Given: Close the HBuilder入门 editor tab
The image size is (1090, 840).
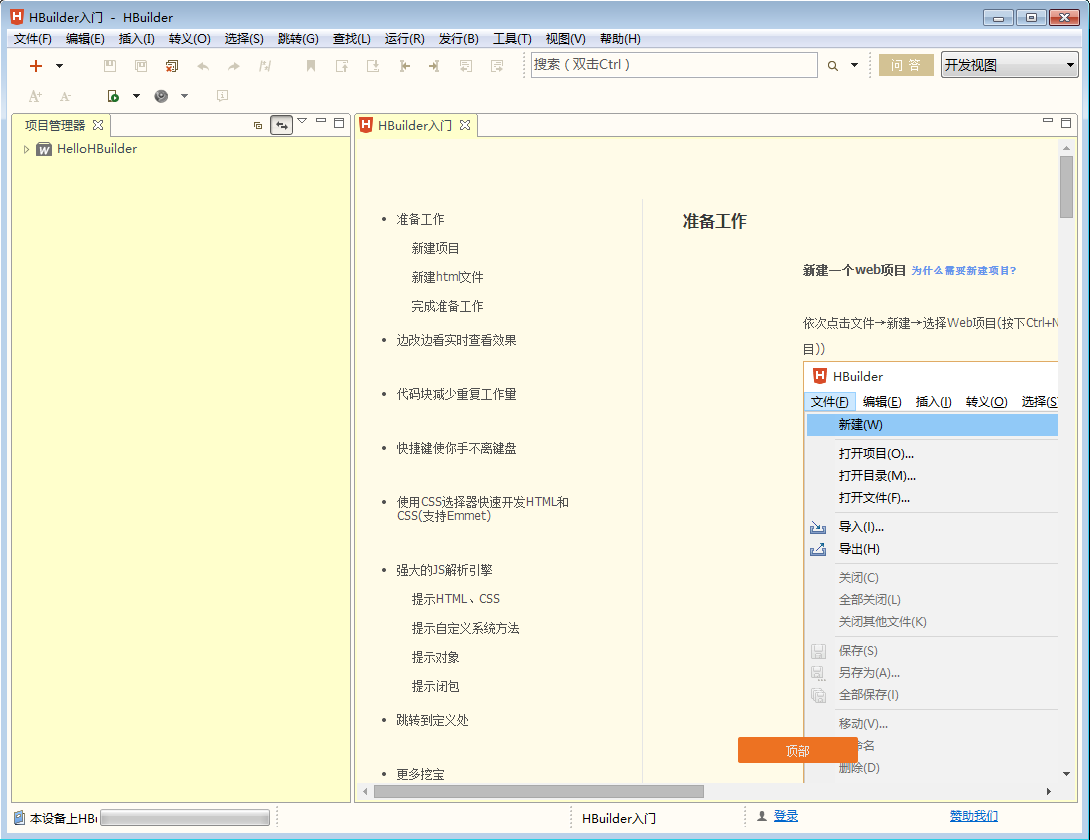Looking at the screenshot, I should point(465,125).
